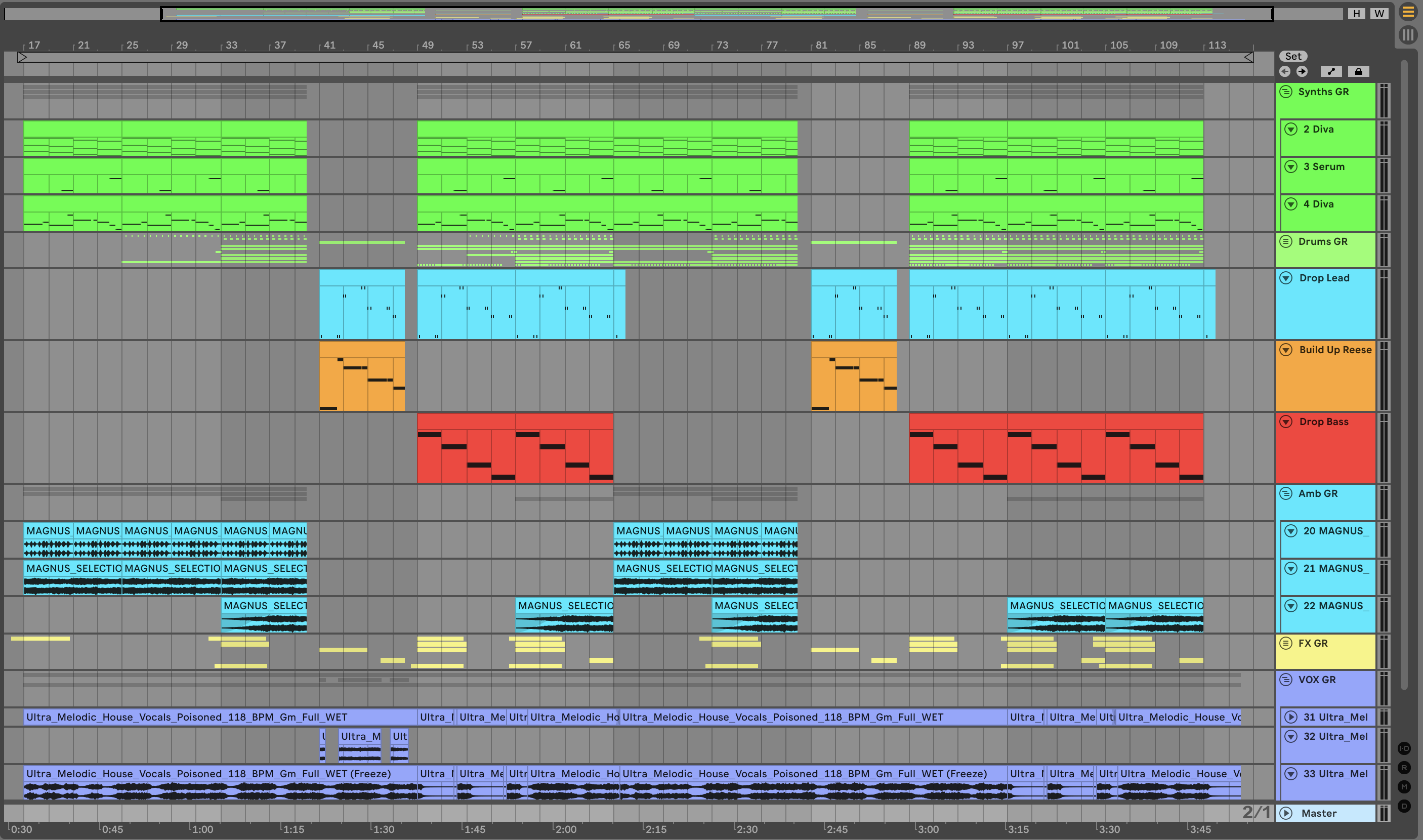Jump to the previous locator with the left arrow

[1285, 71]
